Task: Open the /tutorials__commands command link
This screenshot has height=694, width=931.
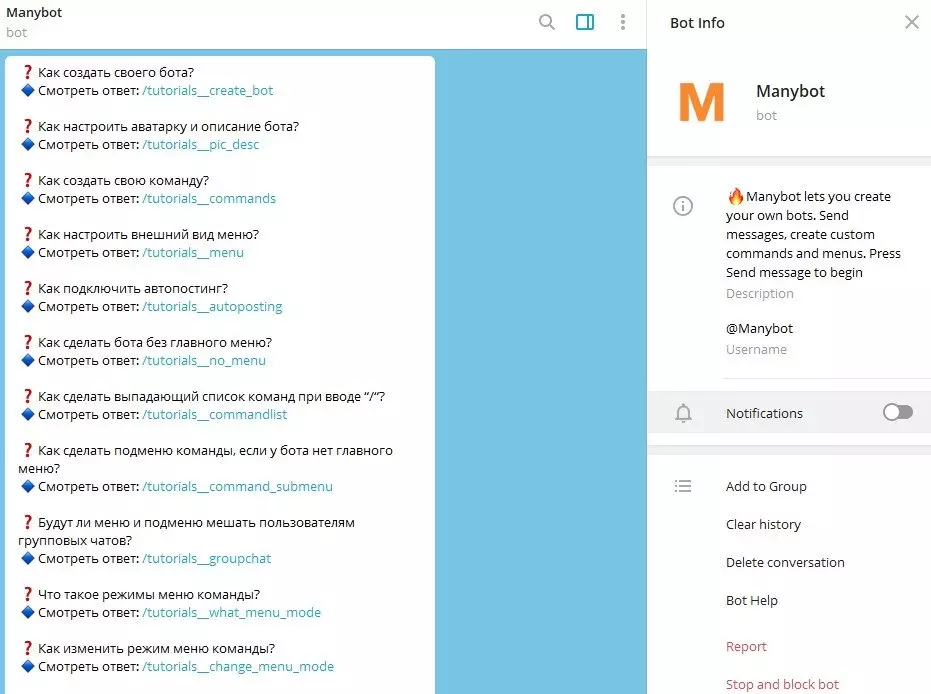Action: click(209, 198)
